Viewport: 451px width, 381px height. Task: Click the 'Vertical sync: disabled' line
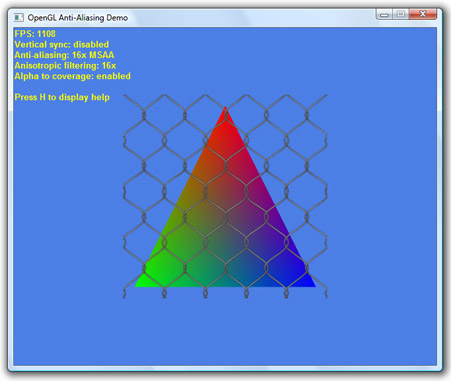click(x=62, y=44)
